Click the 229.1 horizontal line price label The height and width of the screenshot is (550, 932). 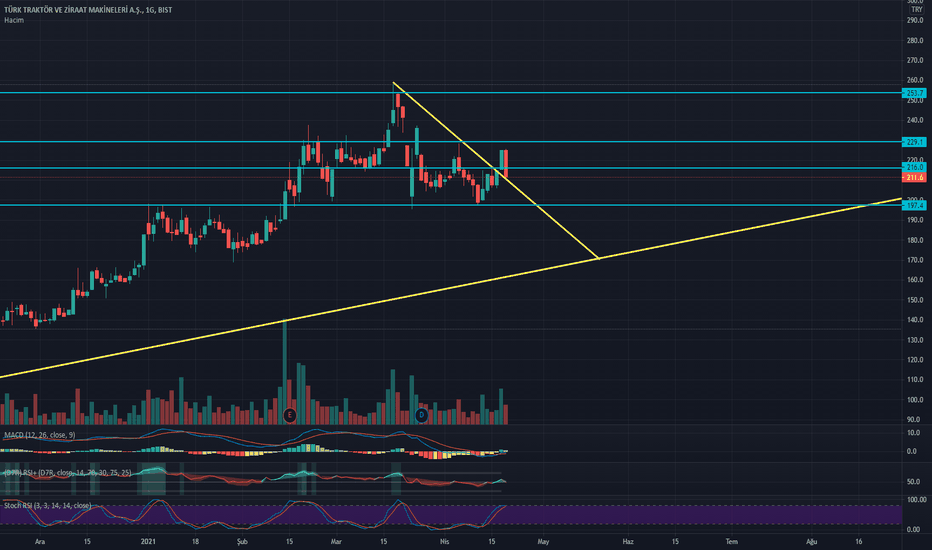(x=914, y=142)
